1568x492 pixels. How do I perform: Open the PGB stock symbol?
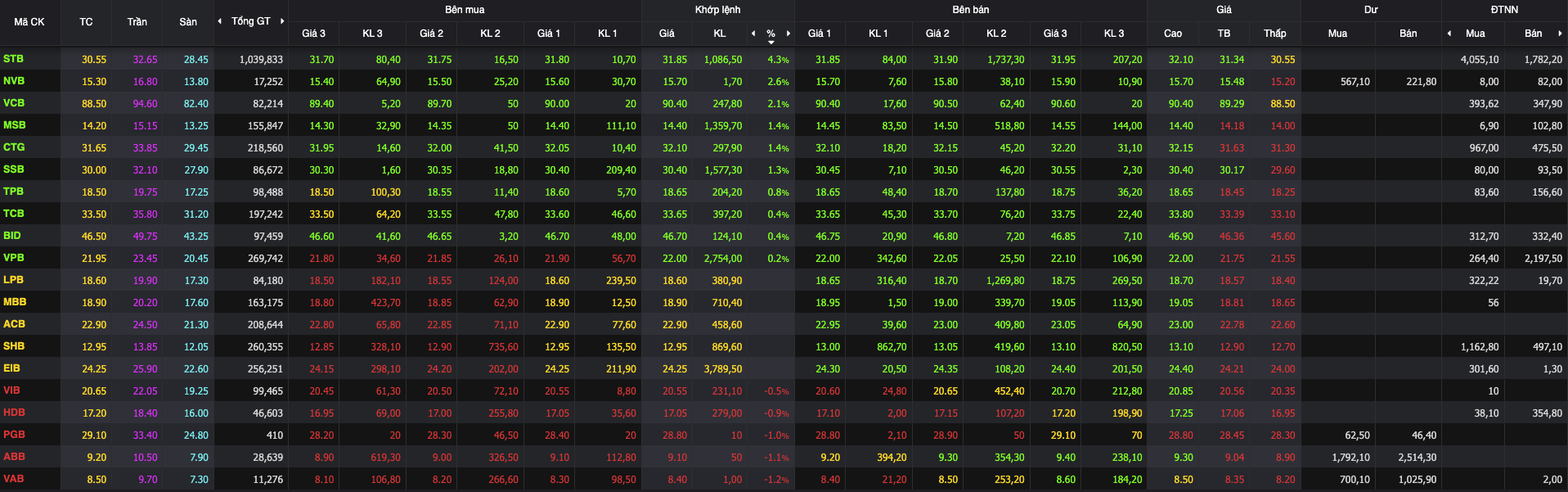tap(14, 435)
